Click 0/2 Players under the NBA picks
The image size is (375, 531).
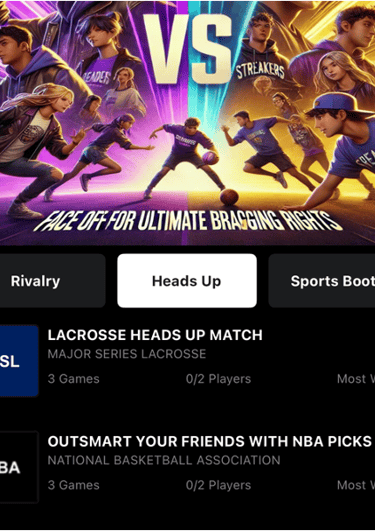tap(218, 485)
